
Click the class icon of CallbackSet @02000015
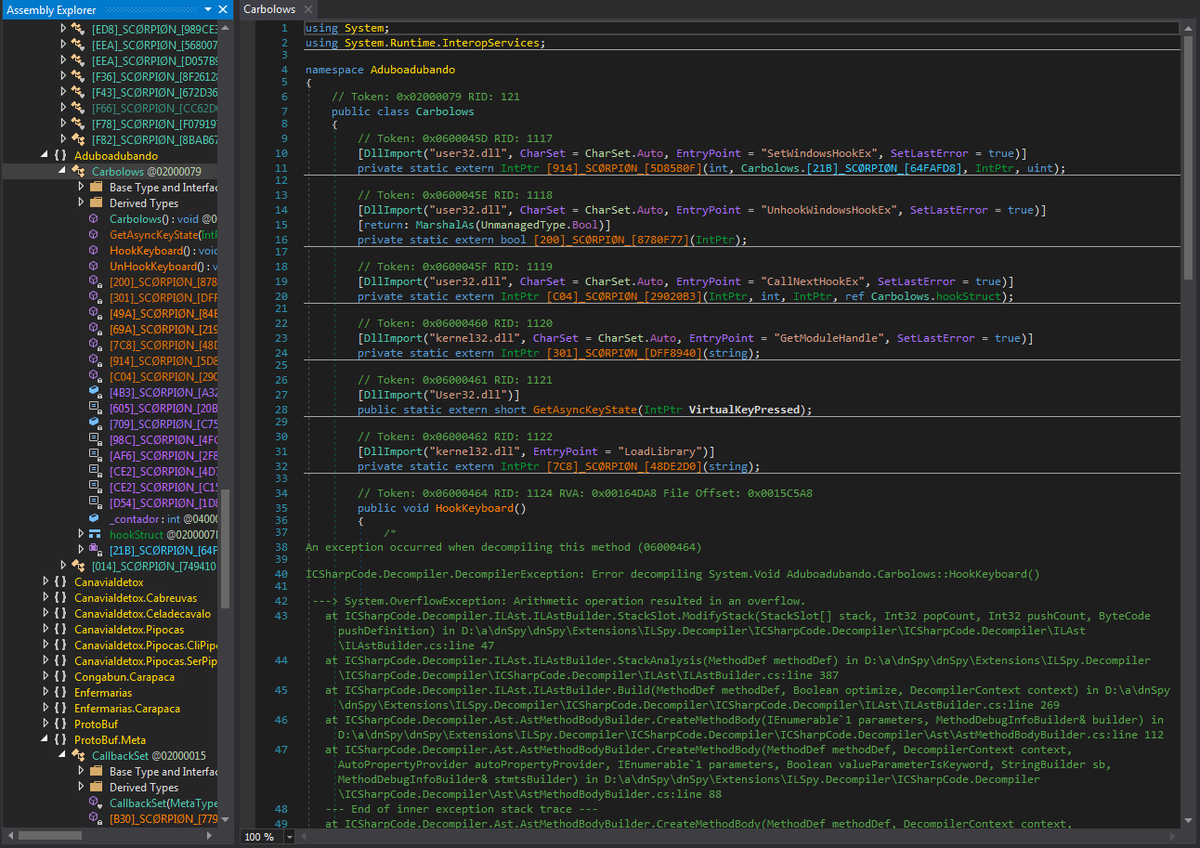point(78,756)
